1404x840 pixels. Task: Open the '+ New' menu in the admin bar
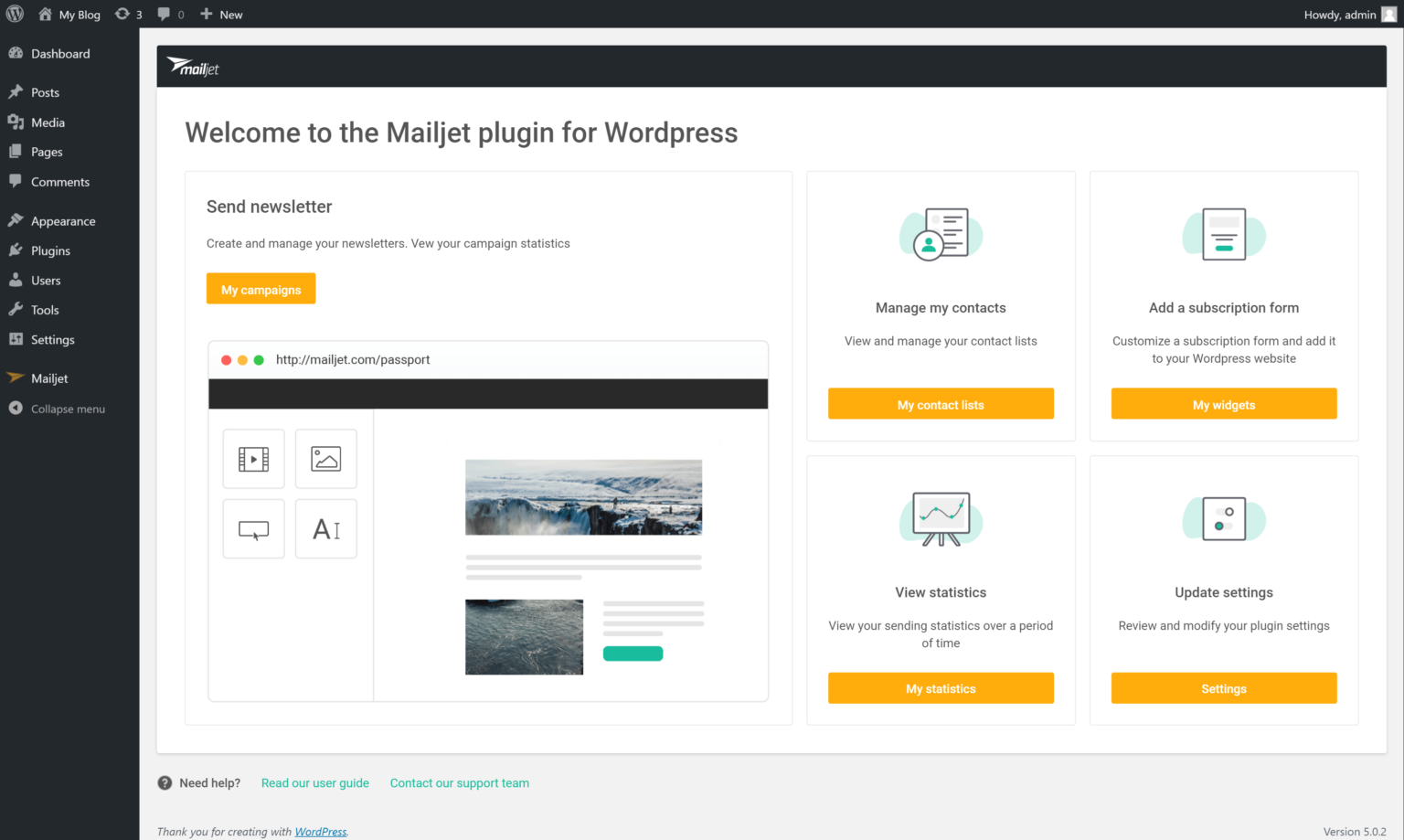pyautogui.click(x=220, y=14)
